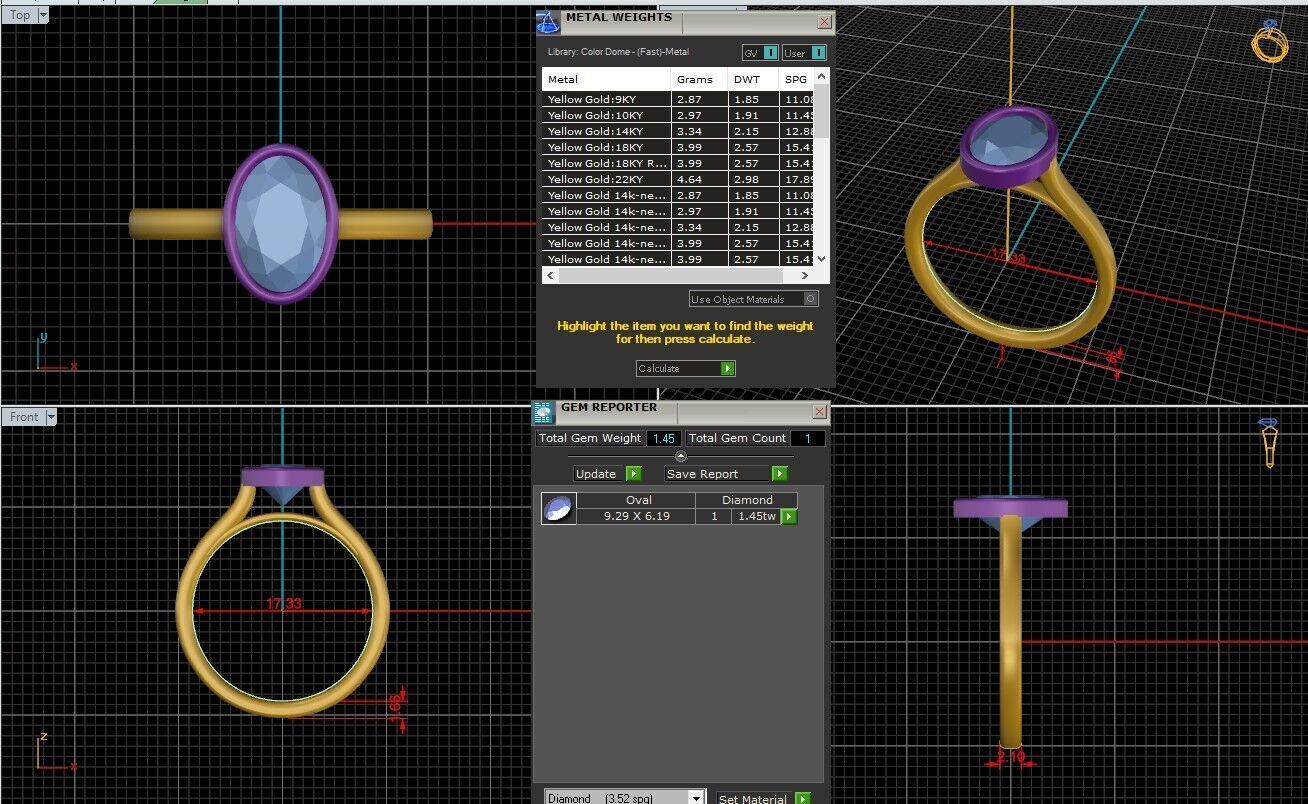Viewport: 1308px width, 804px height.
Task: Click the Update button in Gem Reporter
Action: tap(607, 474)
